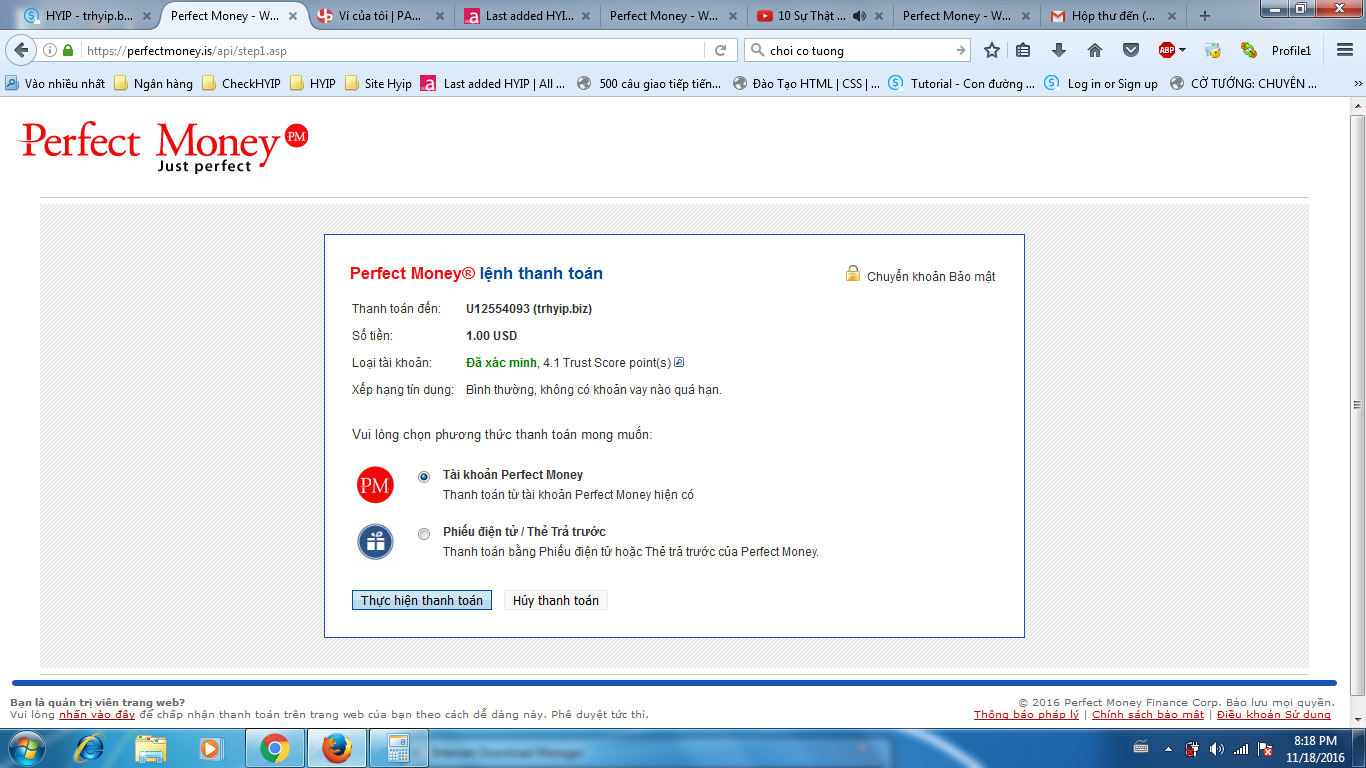
Task: Reload the page with the refresh icon
Action: pyautogui.click(x=720, y=51)
